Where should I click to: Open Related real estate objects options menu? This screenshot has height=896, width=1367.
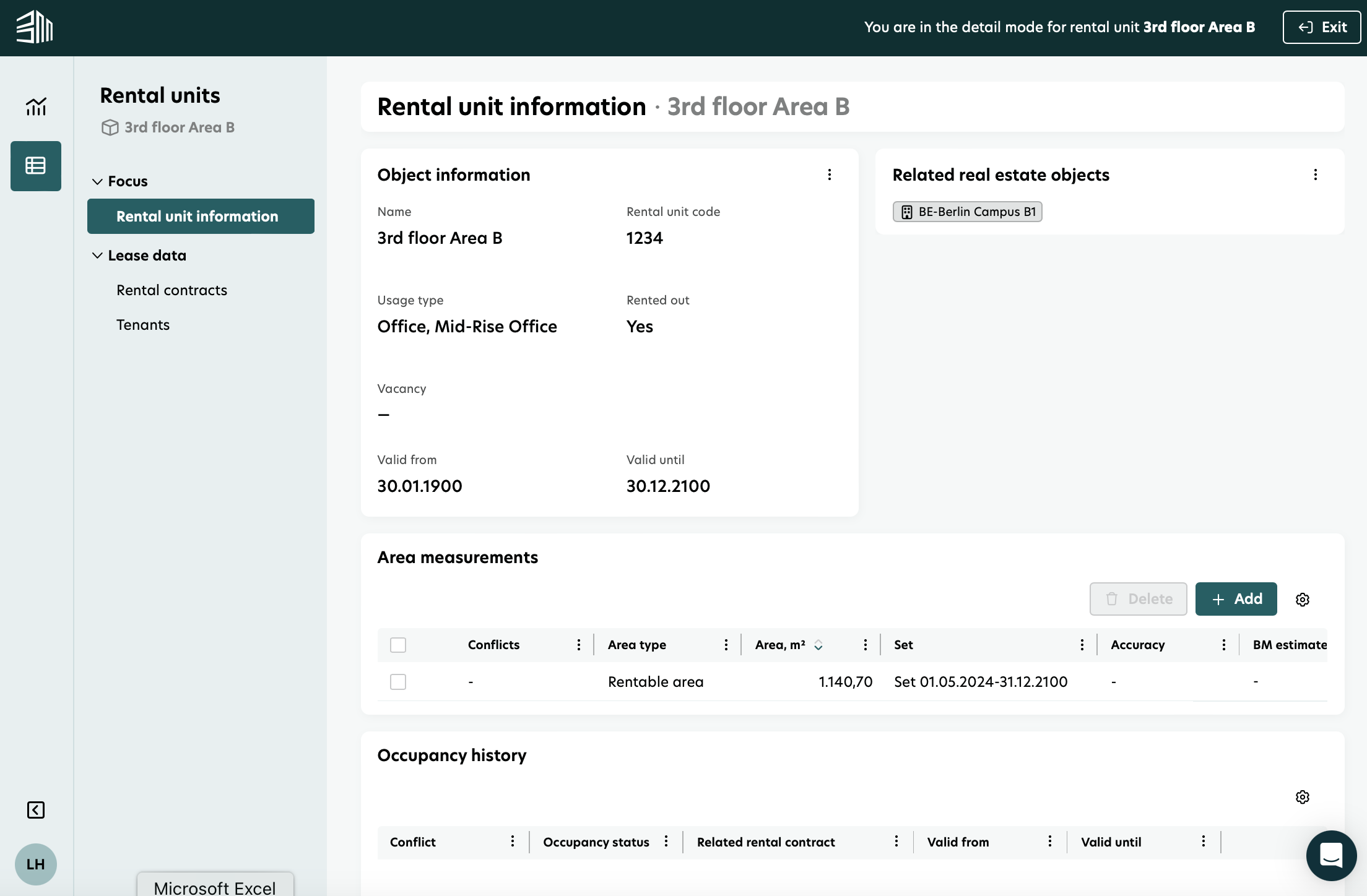pyautogui.click(x=1315, y=175)
